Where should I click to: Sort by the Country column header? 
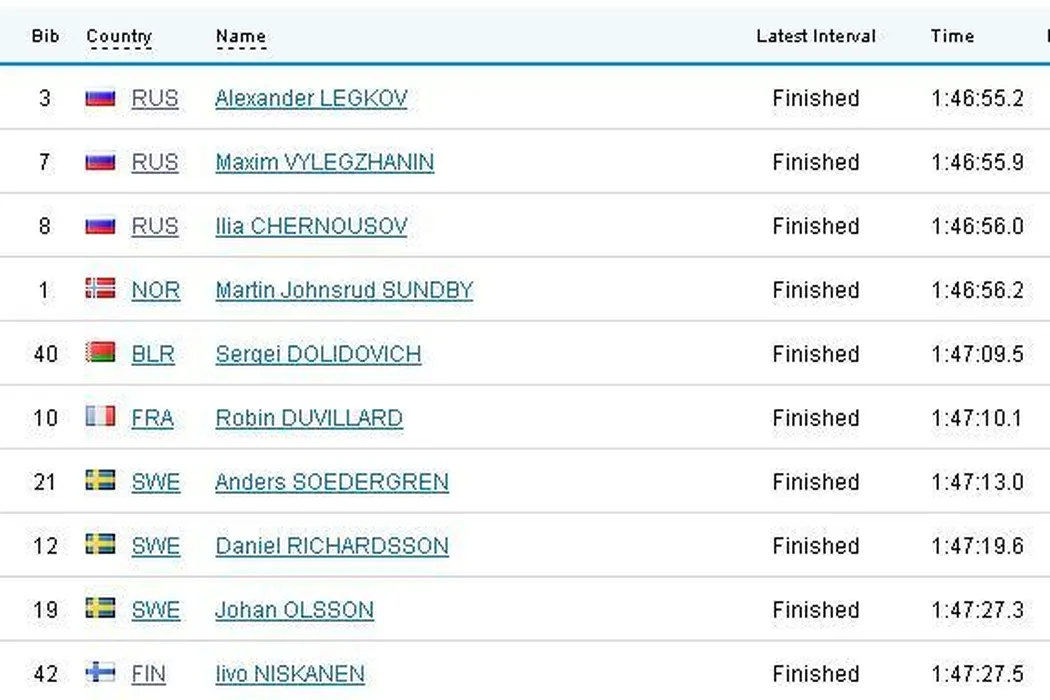(119, 37)
